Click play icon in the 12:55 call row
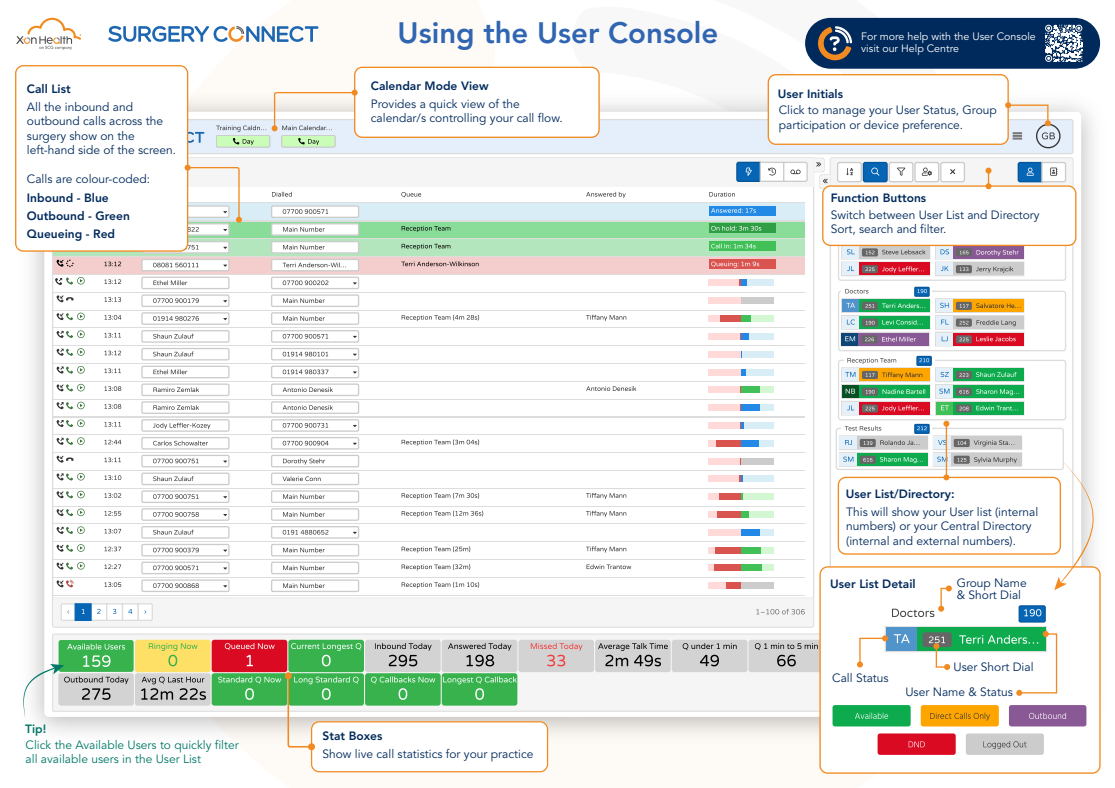 [81, 513]
